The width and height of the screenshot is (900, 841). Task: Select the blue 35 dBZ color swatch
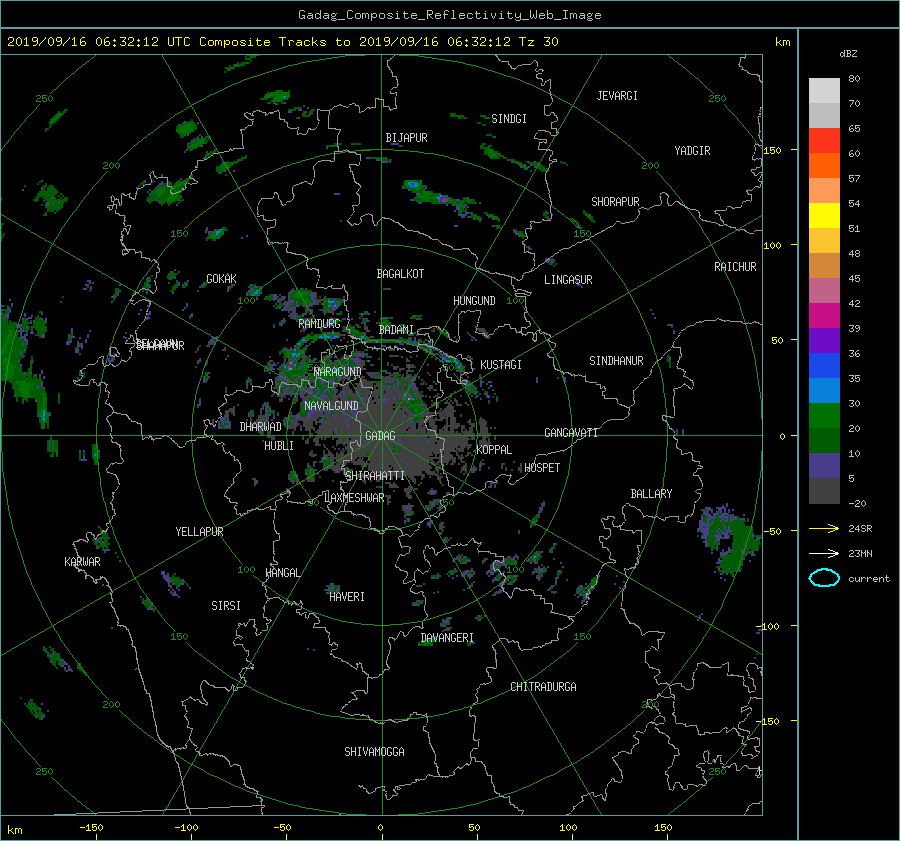pos(824,366)
